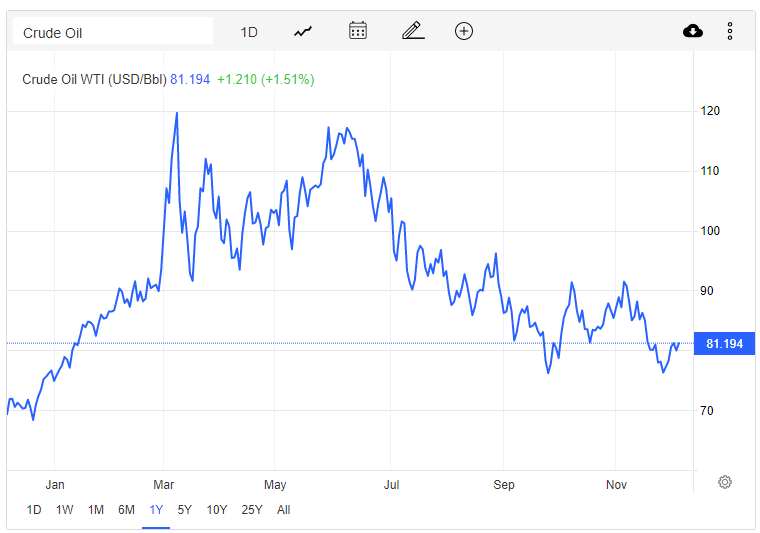Click the Nov date axis label
The height and width of the screenshot is (533, 760).
click(x=616, y=485)
